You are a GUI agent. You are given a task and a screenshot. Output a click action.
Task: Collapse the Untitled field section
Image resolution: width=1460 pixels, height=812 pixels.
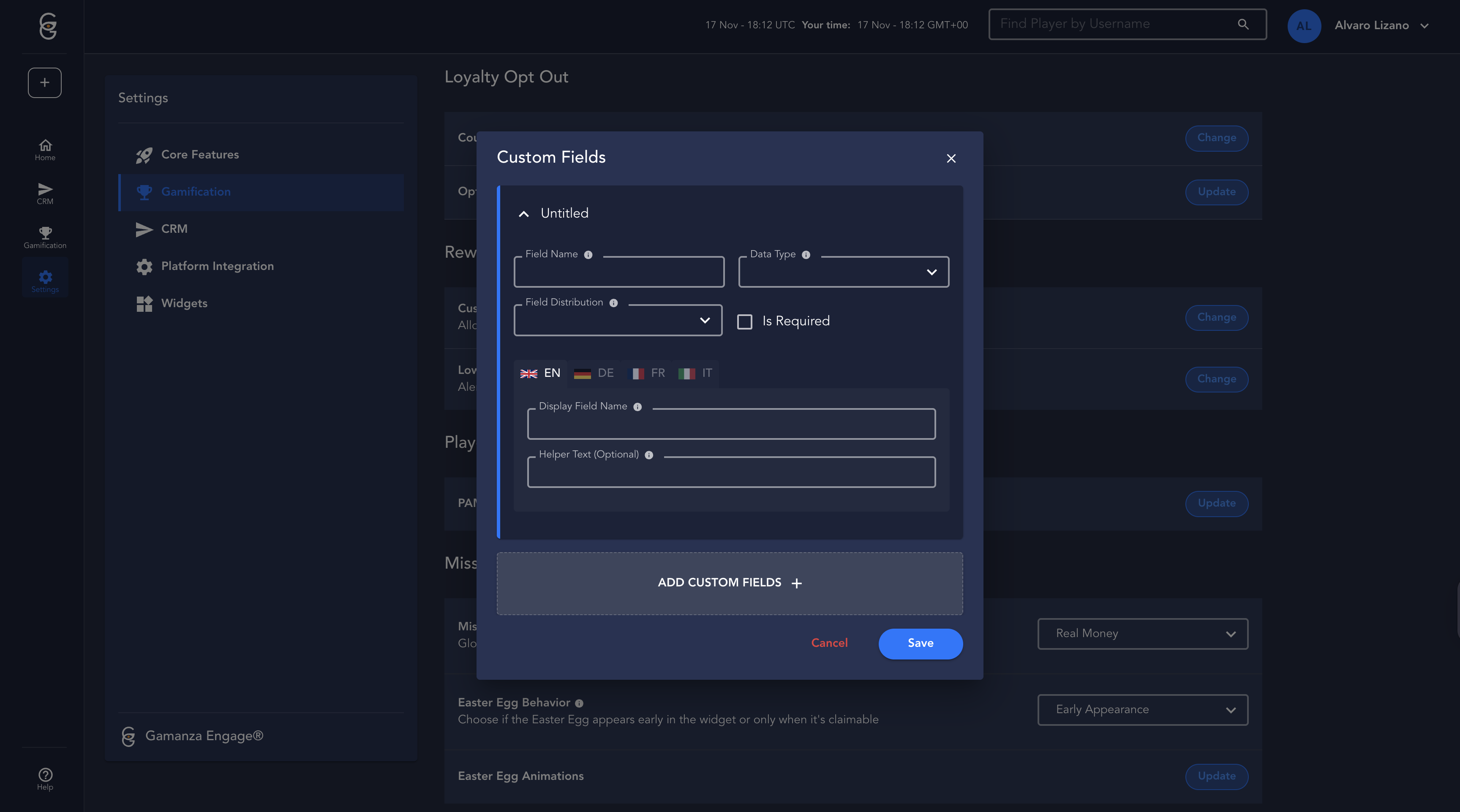point(524,214)
